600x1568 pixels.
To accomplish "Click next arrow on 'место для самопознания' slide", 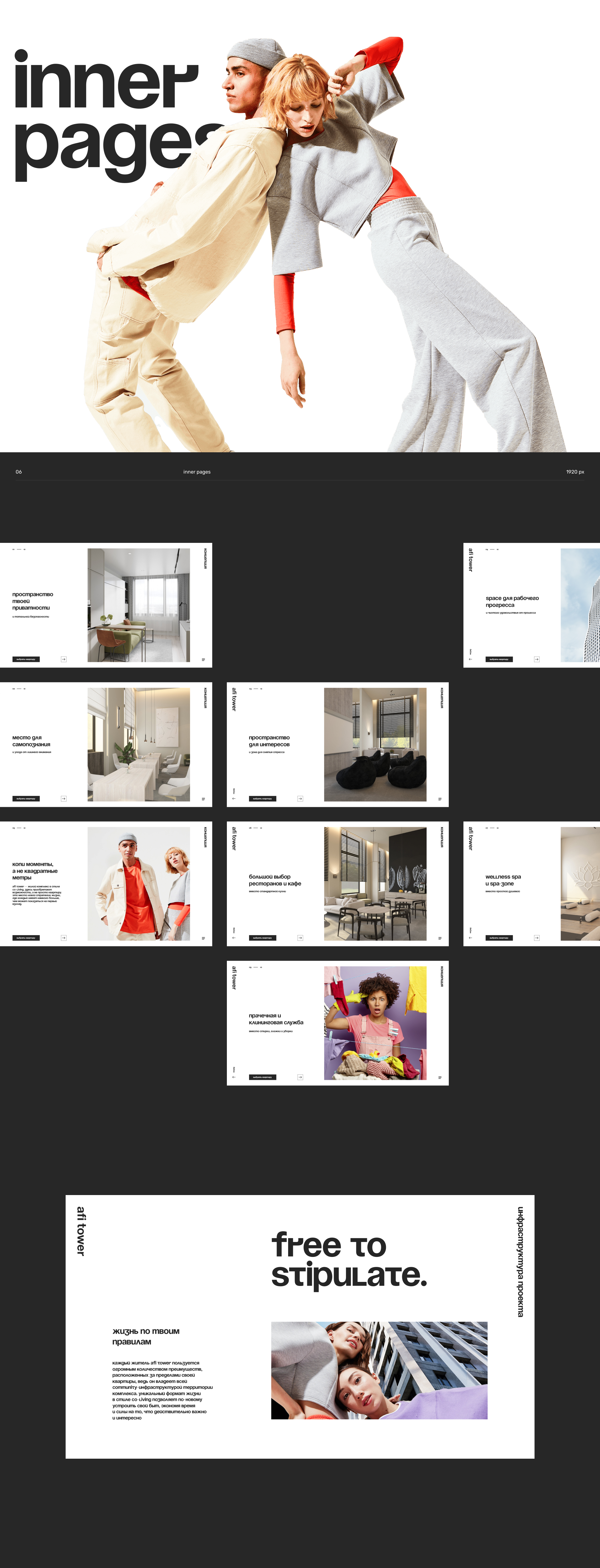I will coord(63,799).
